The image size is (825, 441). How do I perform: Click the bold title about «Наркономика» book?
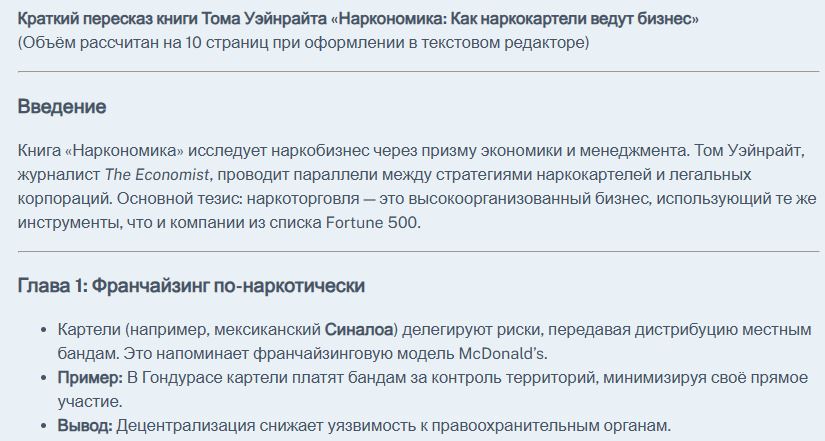click(x=358, y=19)
